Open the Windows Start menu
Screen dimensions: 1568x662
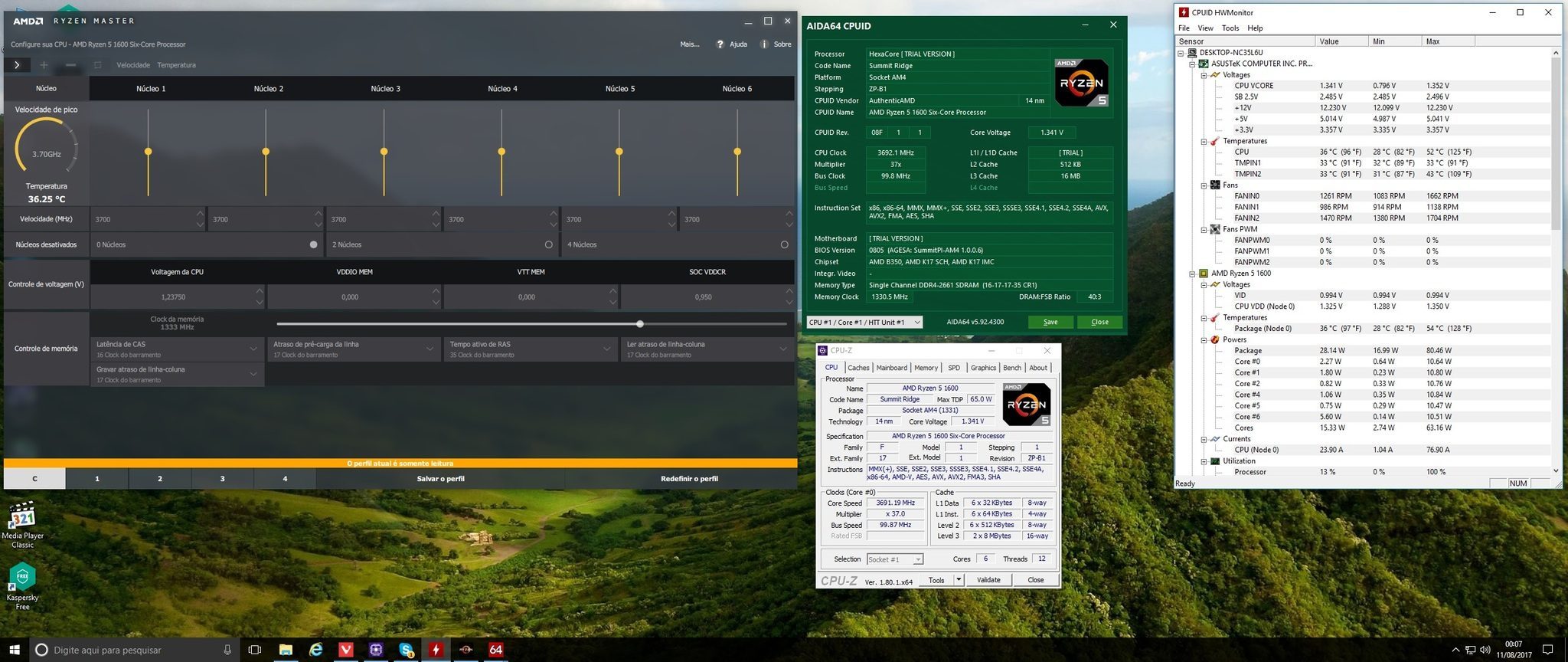[15, 650]
